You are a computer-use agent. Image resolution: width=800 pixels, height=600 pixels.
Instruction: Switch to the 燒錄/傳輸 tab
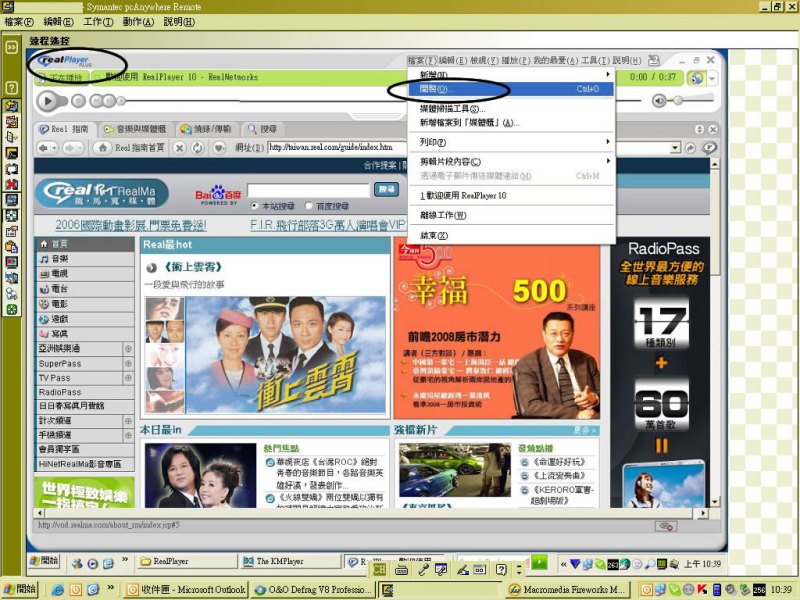click(x=206, y=129)
